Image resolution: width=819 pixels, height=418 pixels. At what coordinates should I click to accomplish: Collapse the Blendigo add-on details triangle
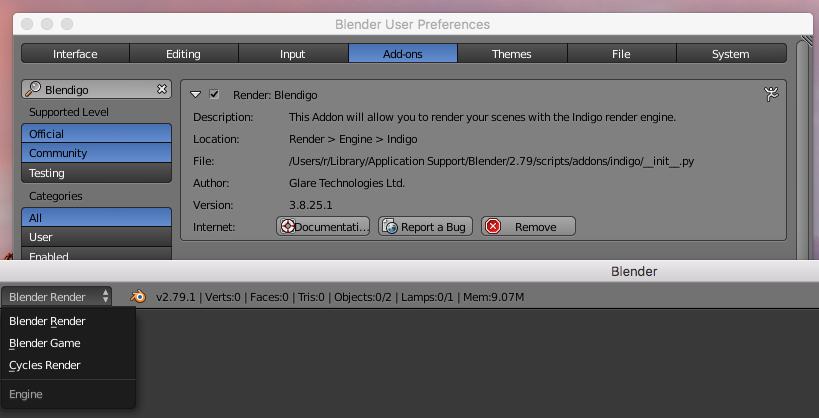point(197,95)
